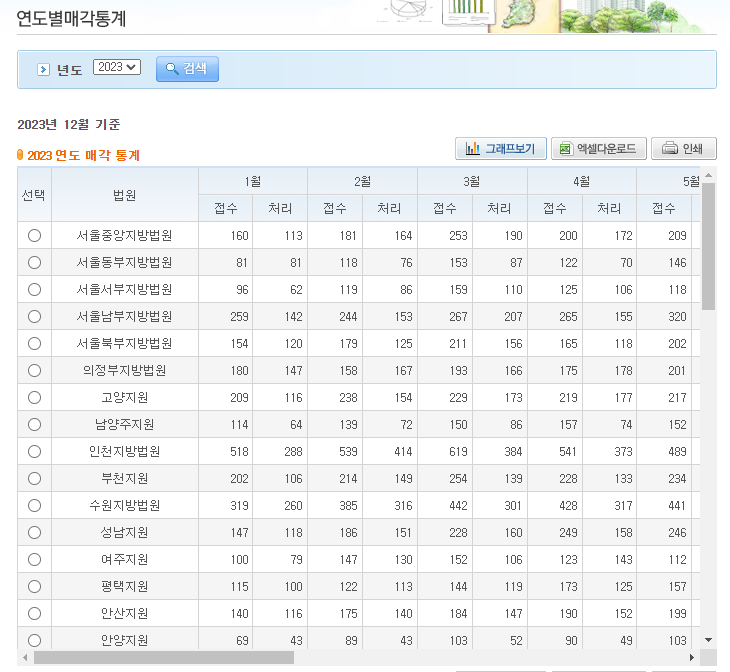730x672 pixels.
Task: Select the 성남지원 radio button
Action: 34,533
